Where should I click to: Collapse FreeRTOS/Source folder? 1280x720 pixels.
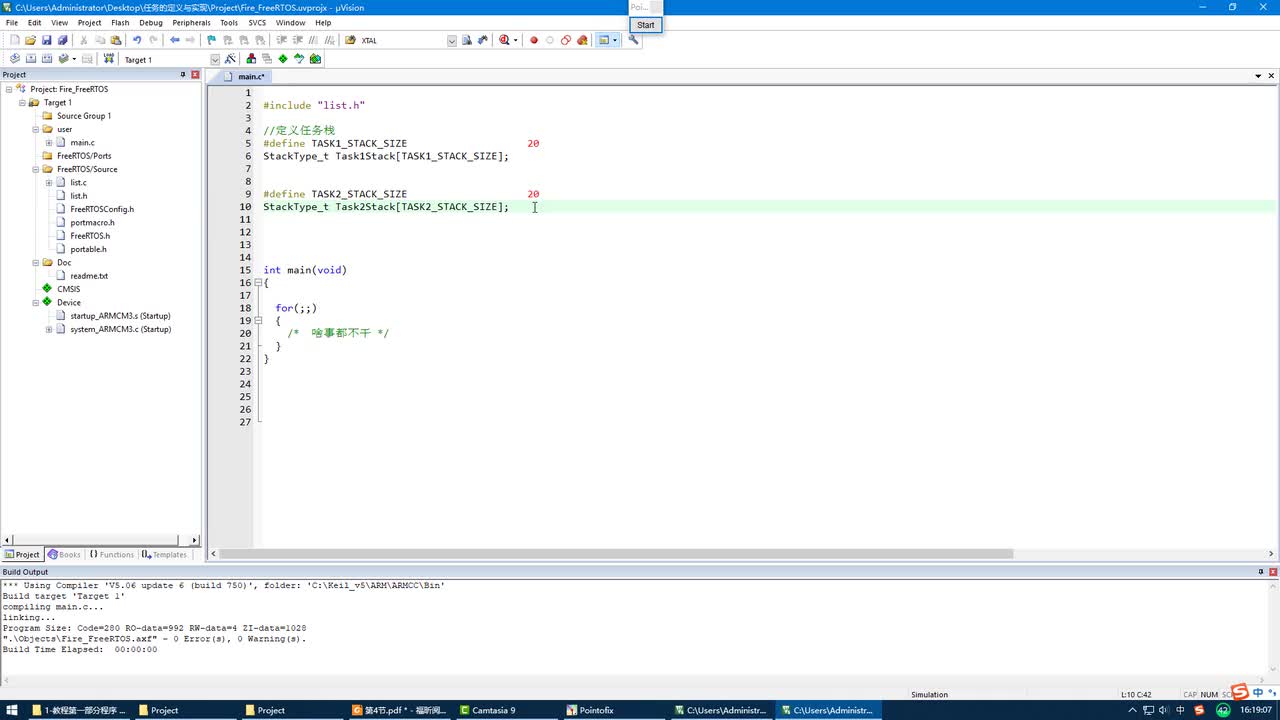pyautogui.click(x=35, y=169)
